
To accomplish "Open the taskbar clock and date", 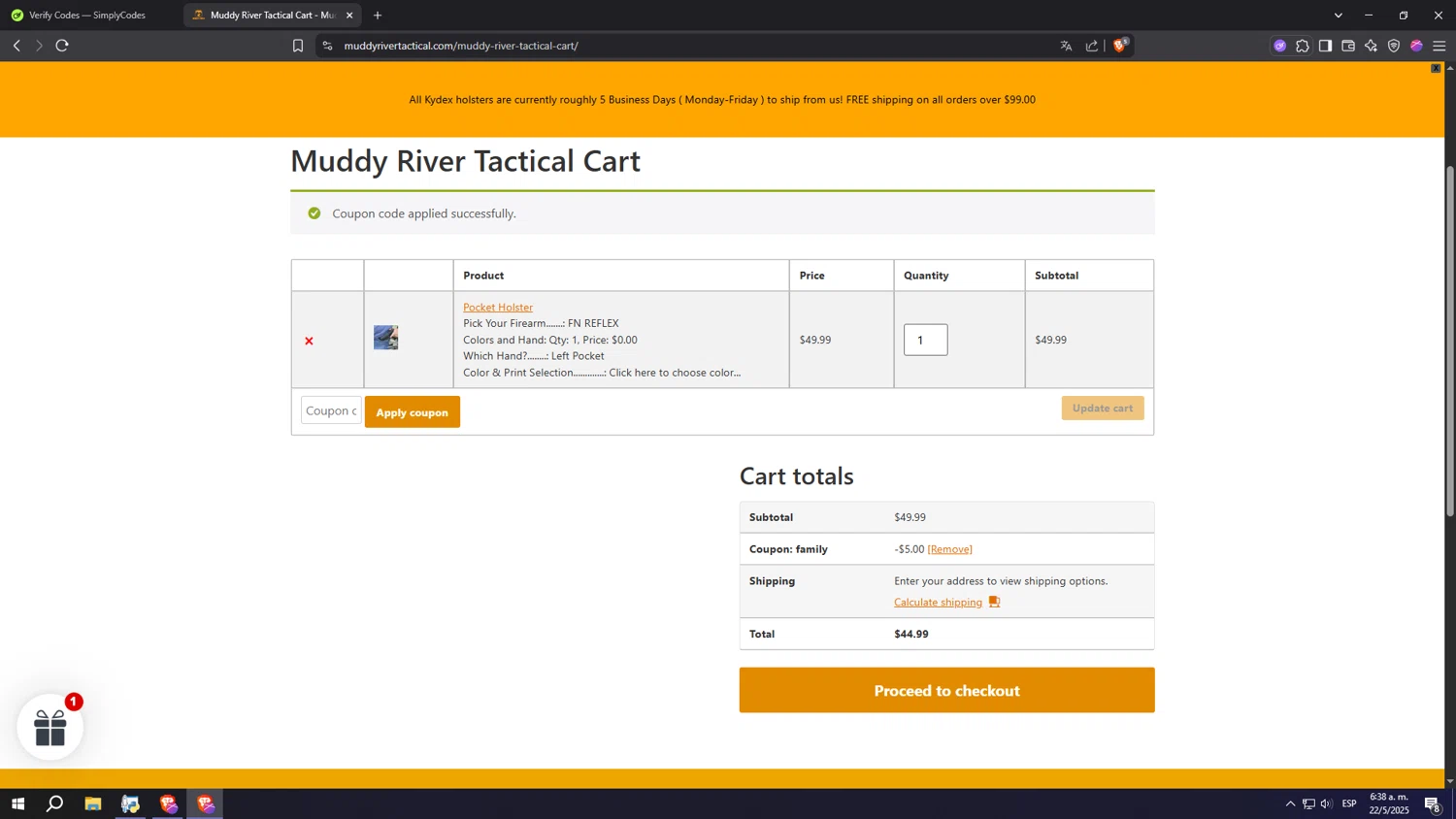I will (1389, 803).
